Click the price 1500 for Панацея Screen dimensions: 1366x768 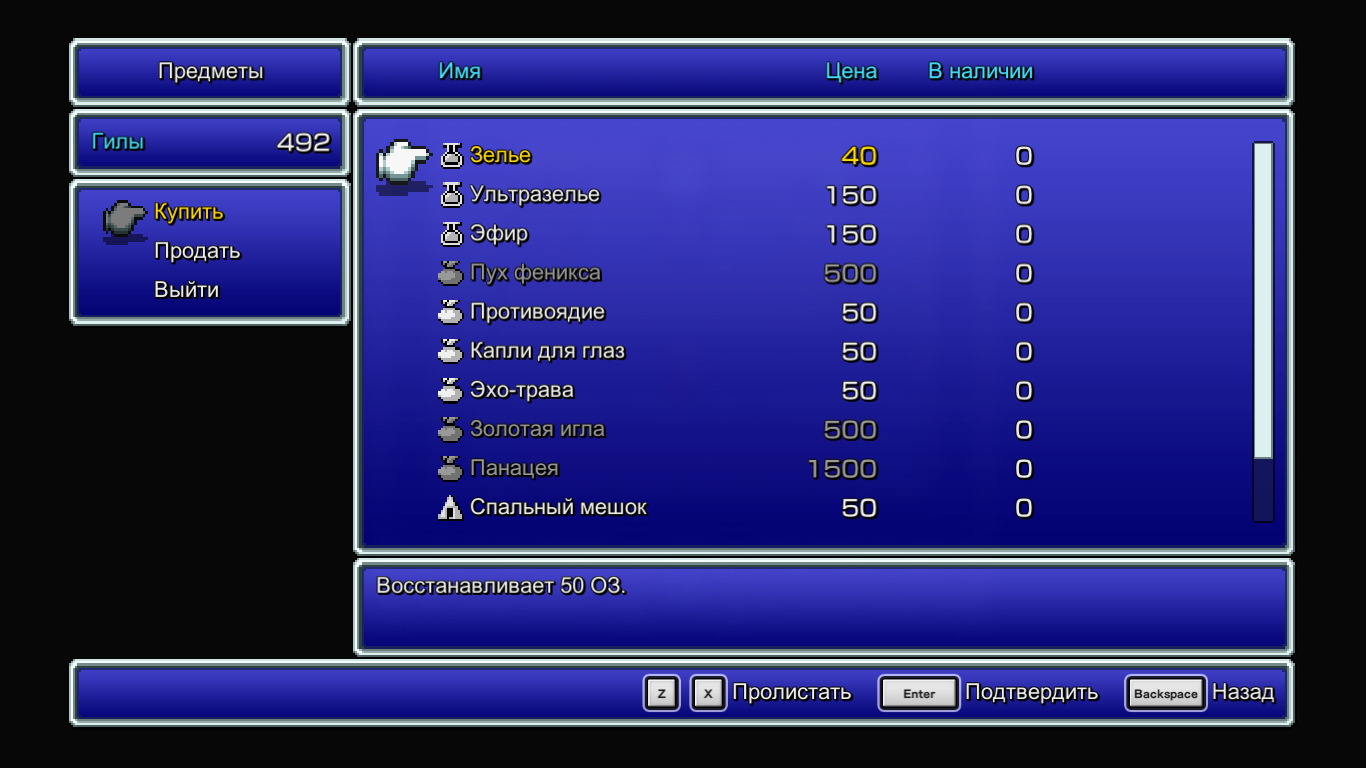click(x=842, y=468)
